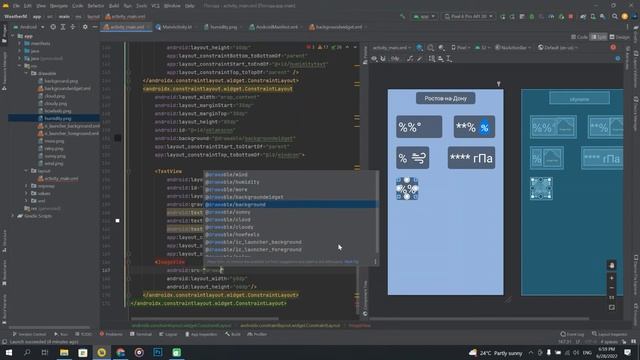Switch to Code view mode

coord(579,37)
